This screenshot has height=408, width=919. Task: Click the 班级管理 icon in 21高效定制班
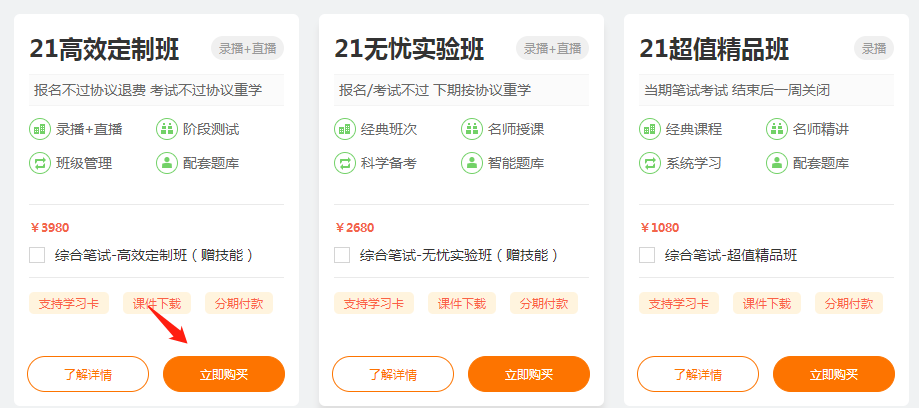point(40,163)
